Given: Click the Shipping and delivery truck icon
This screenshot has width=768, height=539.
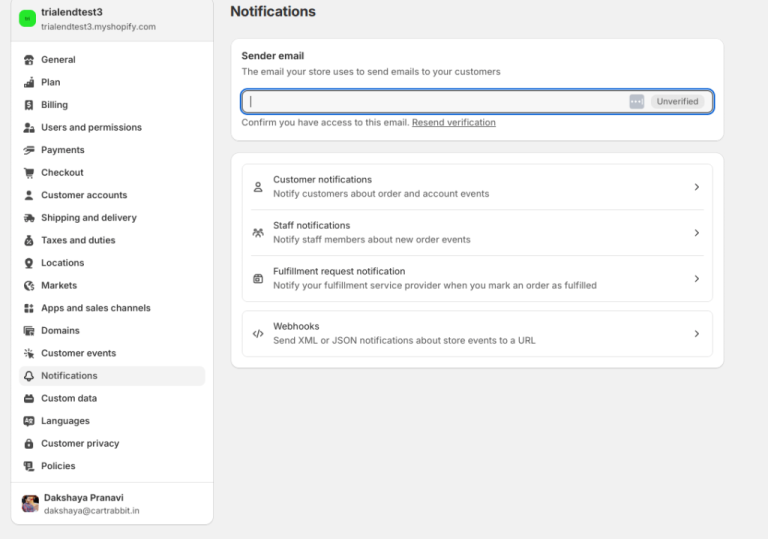Looking at the screenshot, I should (29, 218).
